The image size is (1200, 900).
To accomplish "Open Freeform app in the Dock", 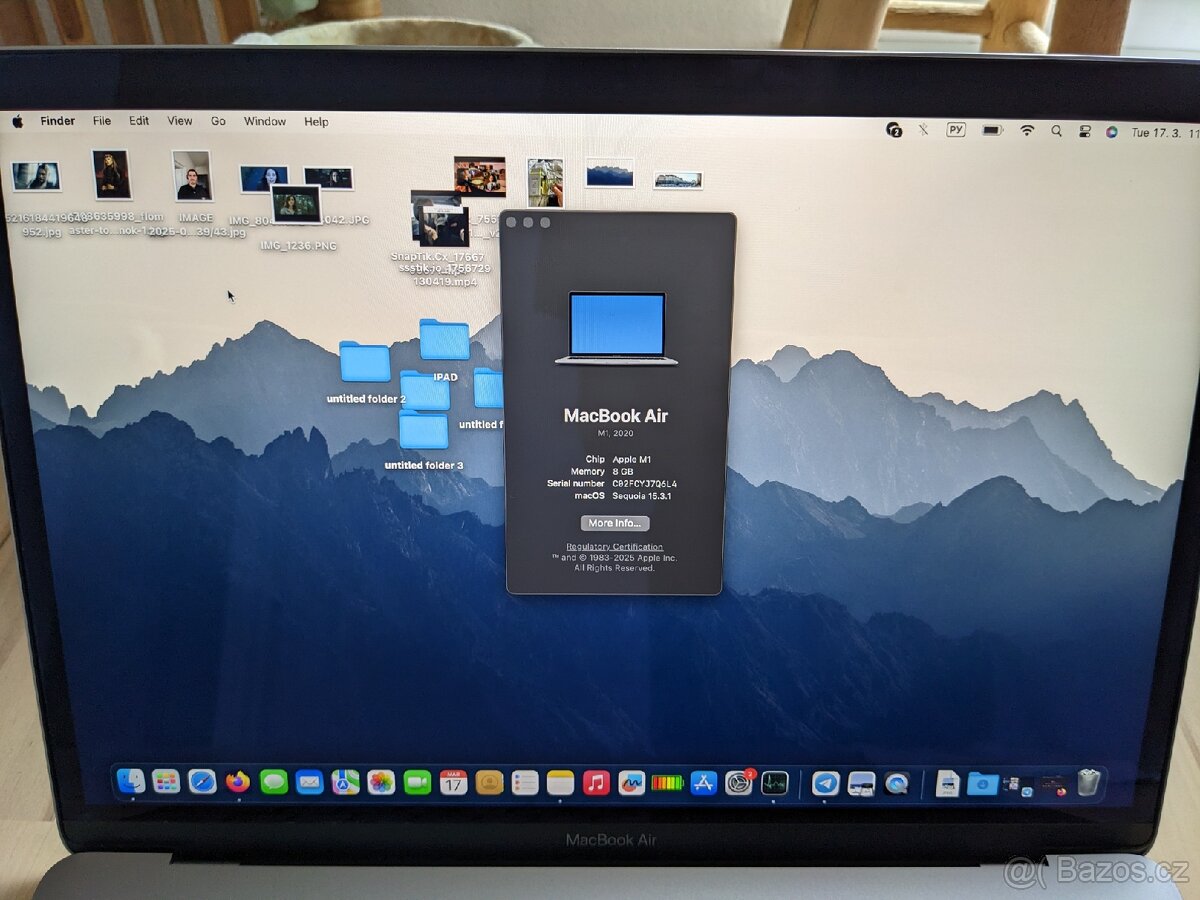I will pyautogui.click(x=631, y=782).
